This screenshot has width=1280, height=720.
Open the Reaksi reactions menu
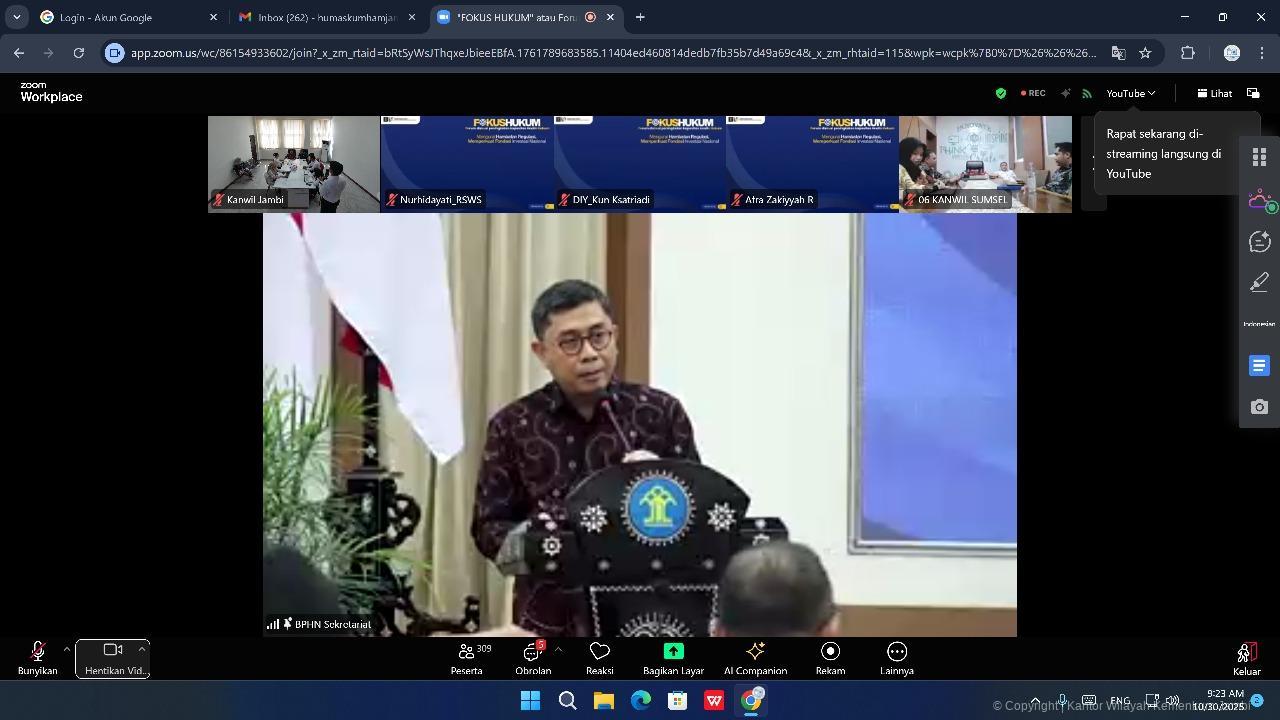[x=599, y=660]
